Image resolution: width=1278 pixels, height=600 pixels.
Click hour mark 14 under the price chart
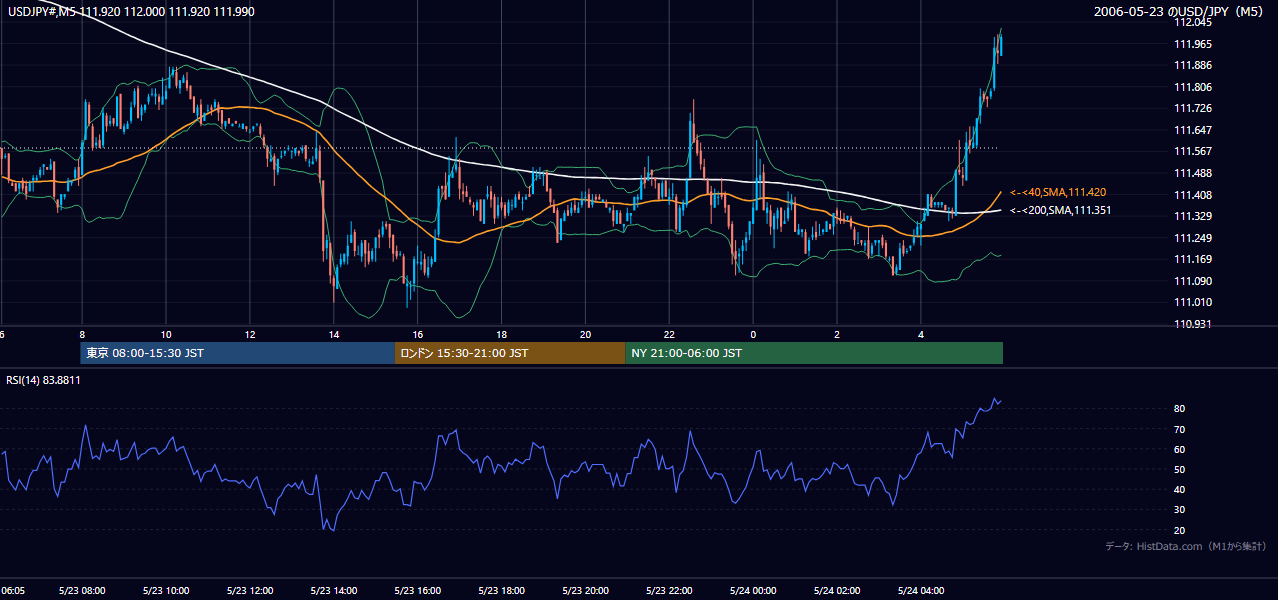click(333, 335)
